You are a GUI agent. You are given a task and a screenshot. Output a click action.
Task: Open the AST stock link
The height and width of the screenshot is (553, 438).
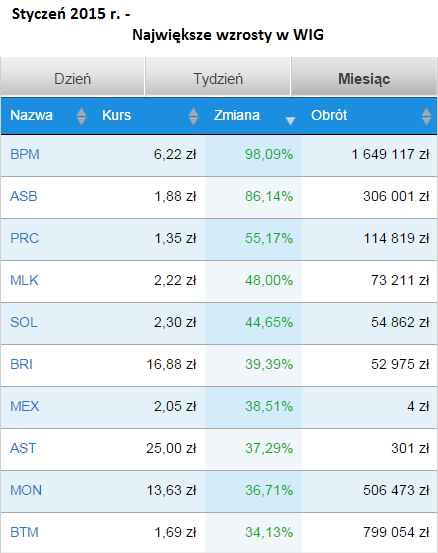(23, 448)
